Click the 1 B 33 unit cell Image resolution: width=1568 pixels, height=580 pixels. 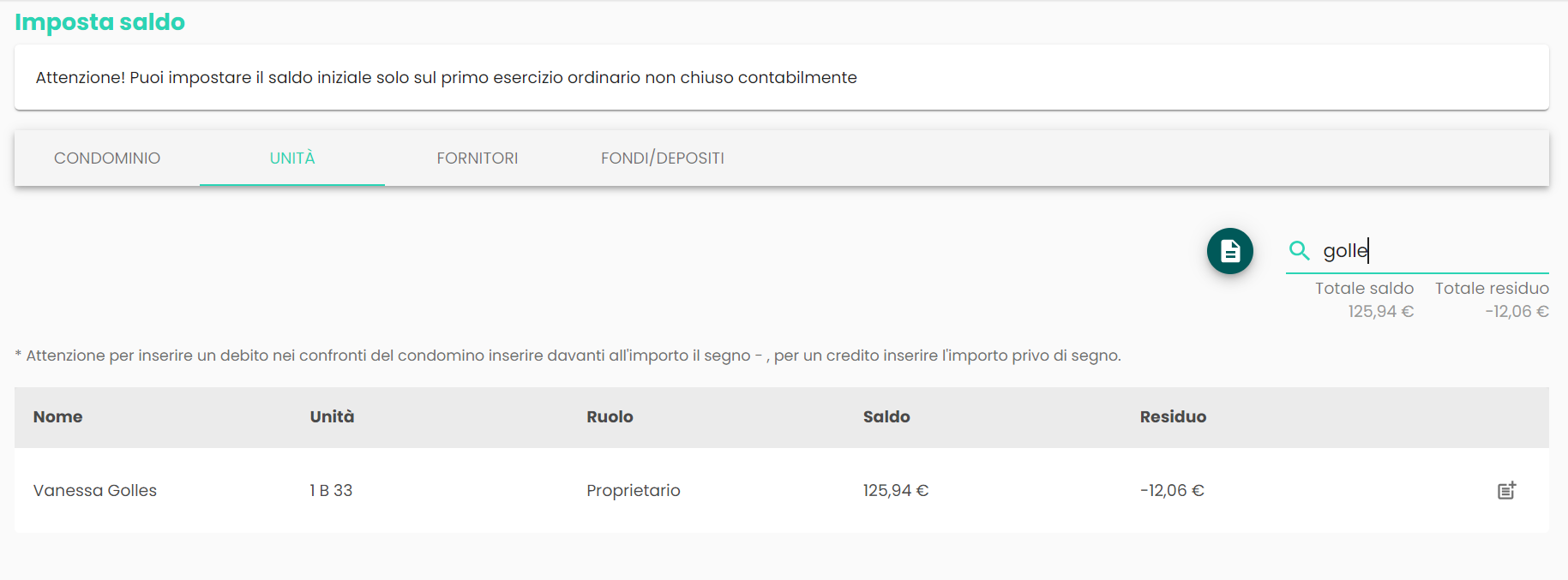[x=331, y=491]
